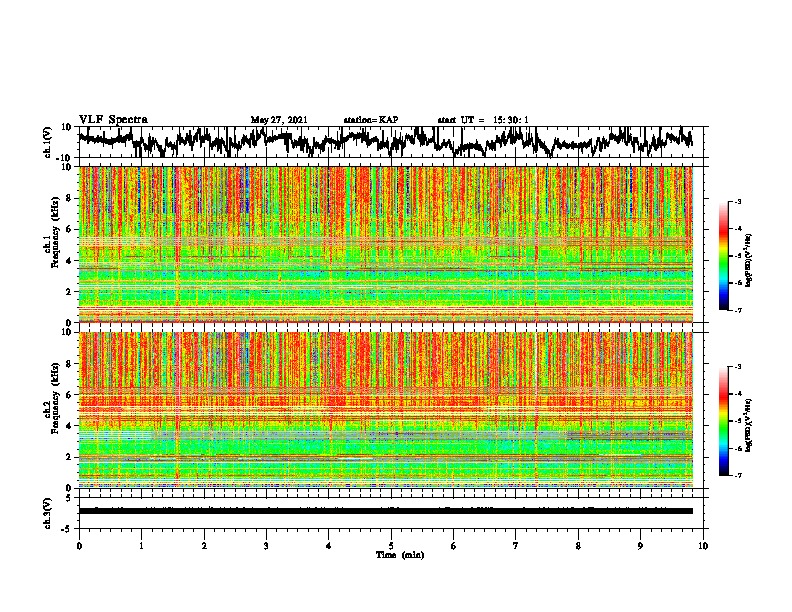This screenshot has width=792, height=612.
Task: Click time axis tick label "5"
Action: click(391, 546)
